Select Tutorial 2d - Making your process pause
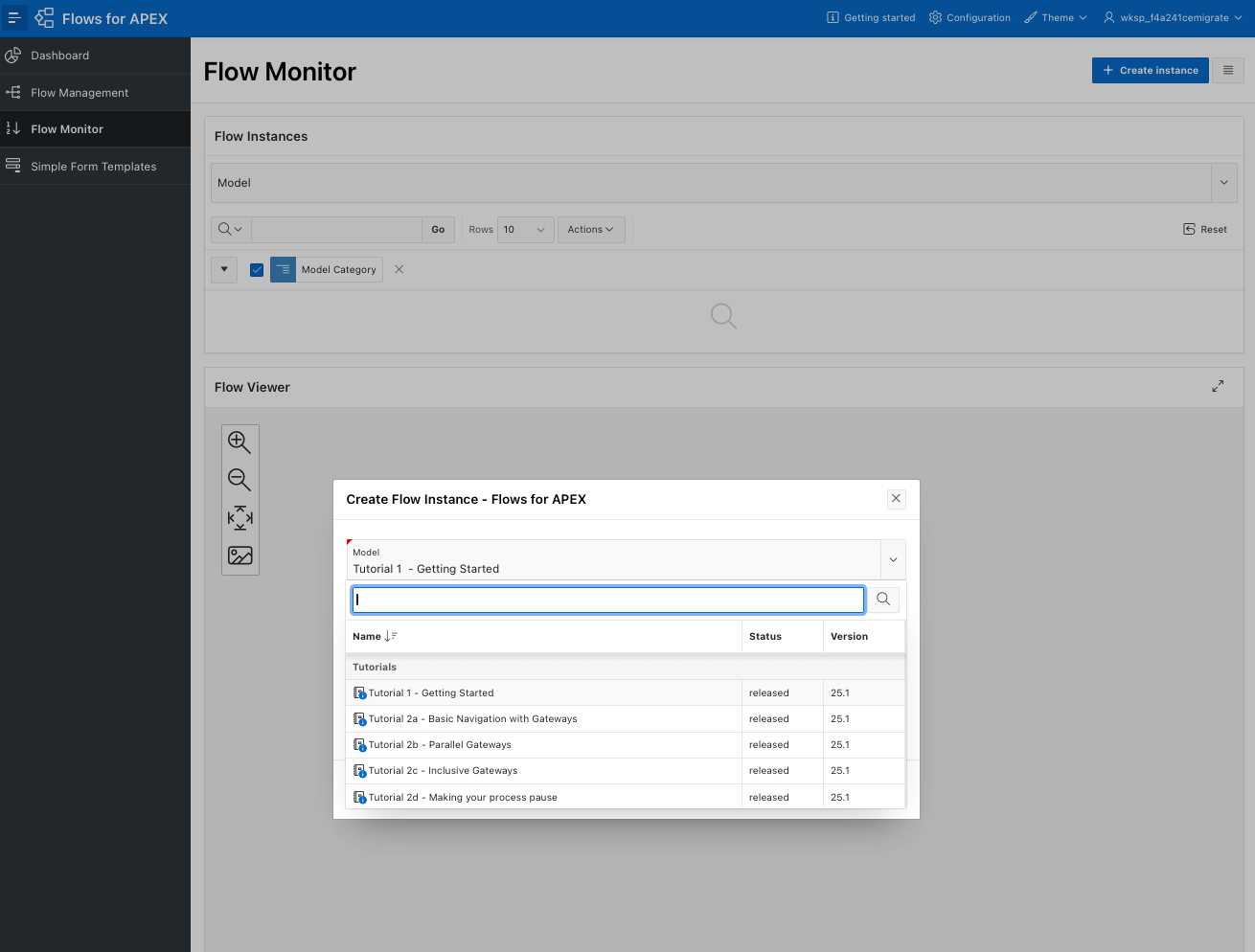1255x952 pixels. pos(626,796)
